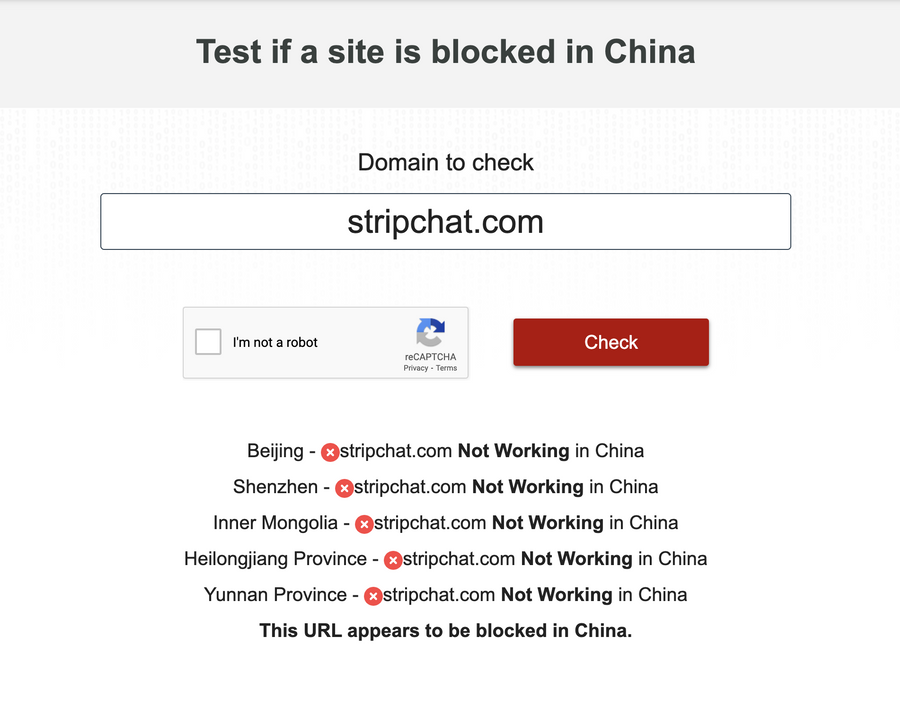
Task: Click the red X icon beside Shenzhen result
Action: tap(344, 488)
